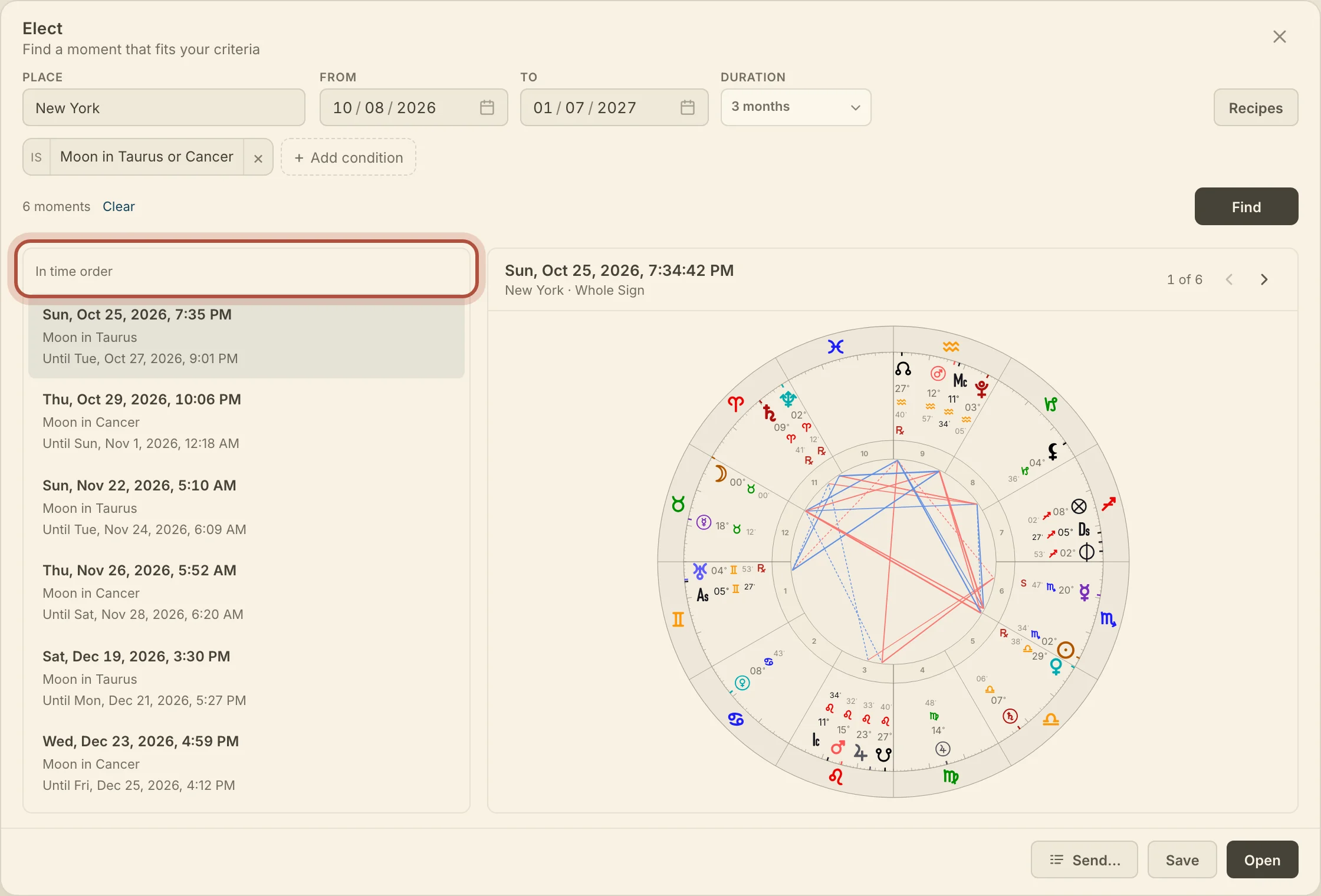
Task: Click the Saturn glyph in Aries
Action: [x=768, y=413]
